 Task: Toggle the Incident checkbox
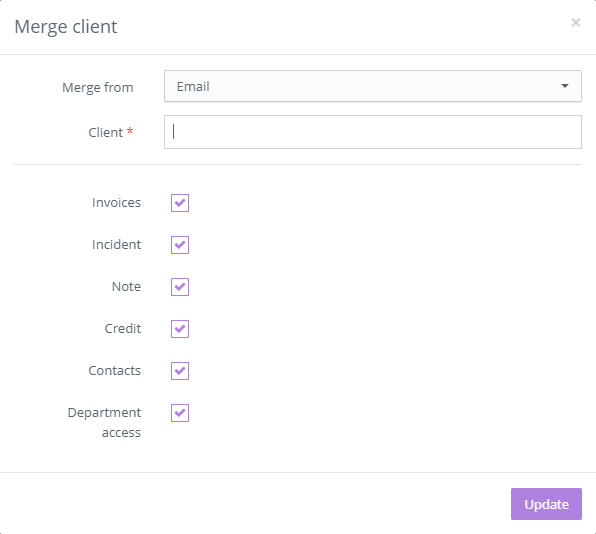pyautogui.click(x=180, y=245)
